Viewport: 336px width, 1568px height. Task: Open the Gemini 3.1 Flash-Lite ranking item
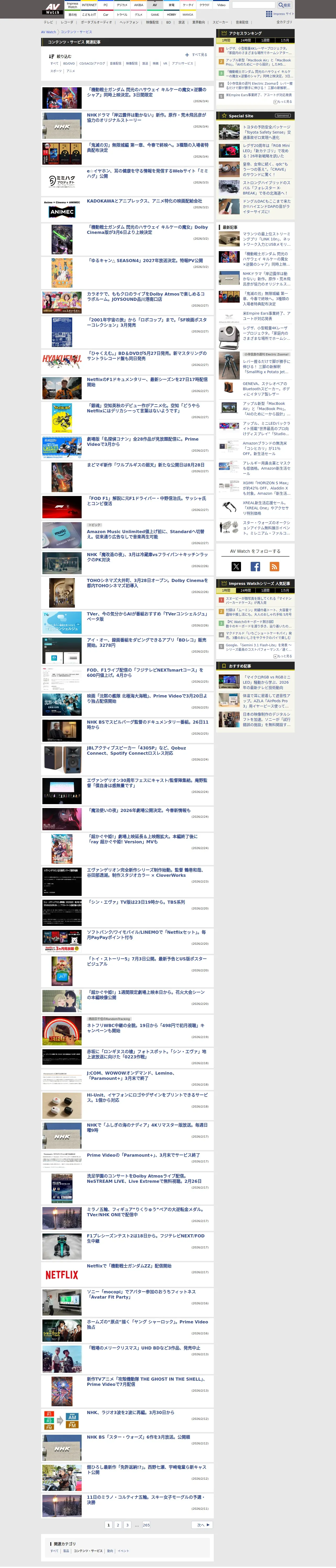pyautogui.click(x=259, y=647)
